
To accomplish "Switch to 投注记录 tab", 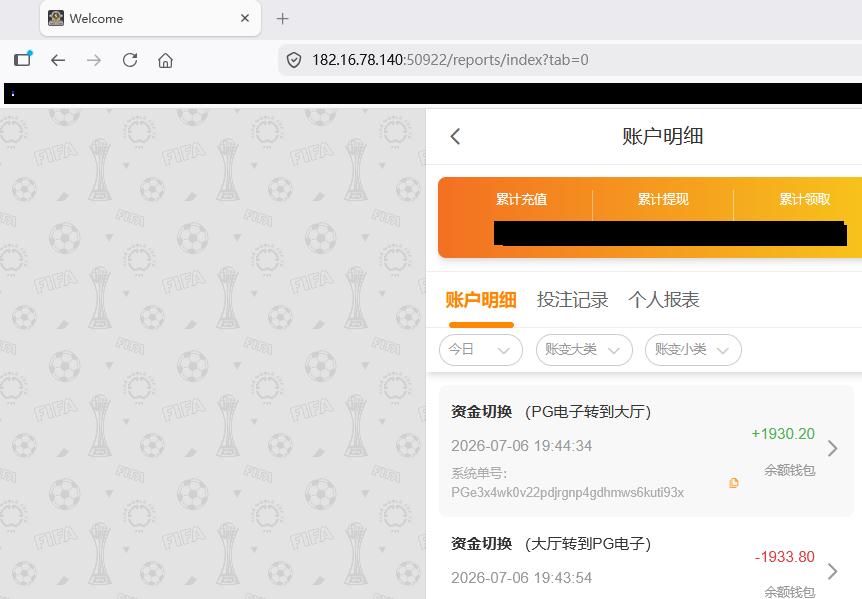I will coord(572,300).
